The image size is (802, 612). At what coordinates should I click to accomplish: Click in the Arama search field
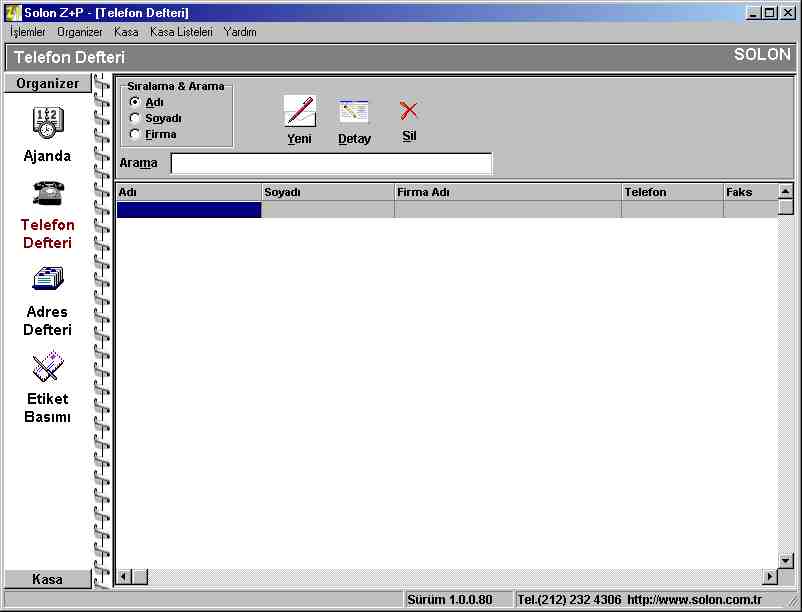331,164
